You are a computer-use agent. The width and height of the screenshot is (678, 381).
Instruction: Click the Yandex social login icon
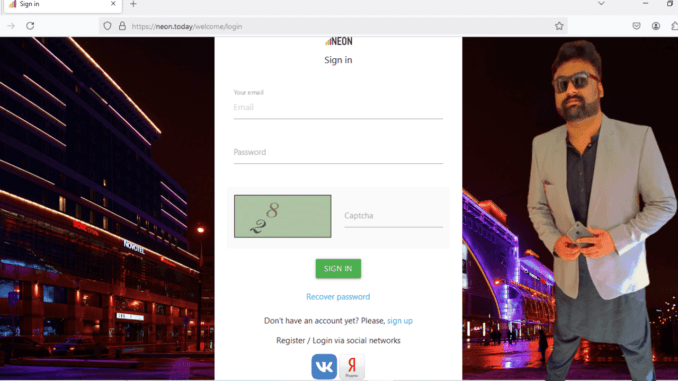coord(352,367)
